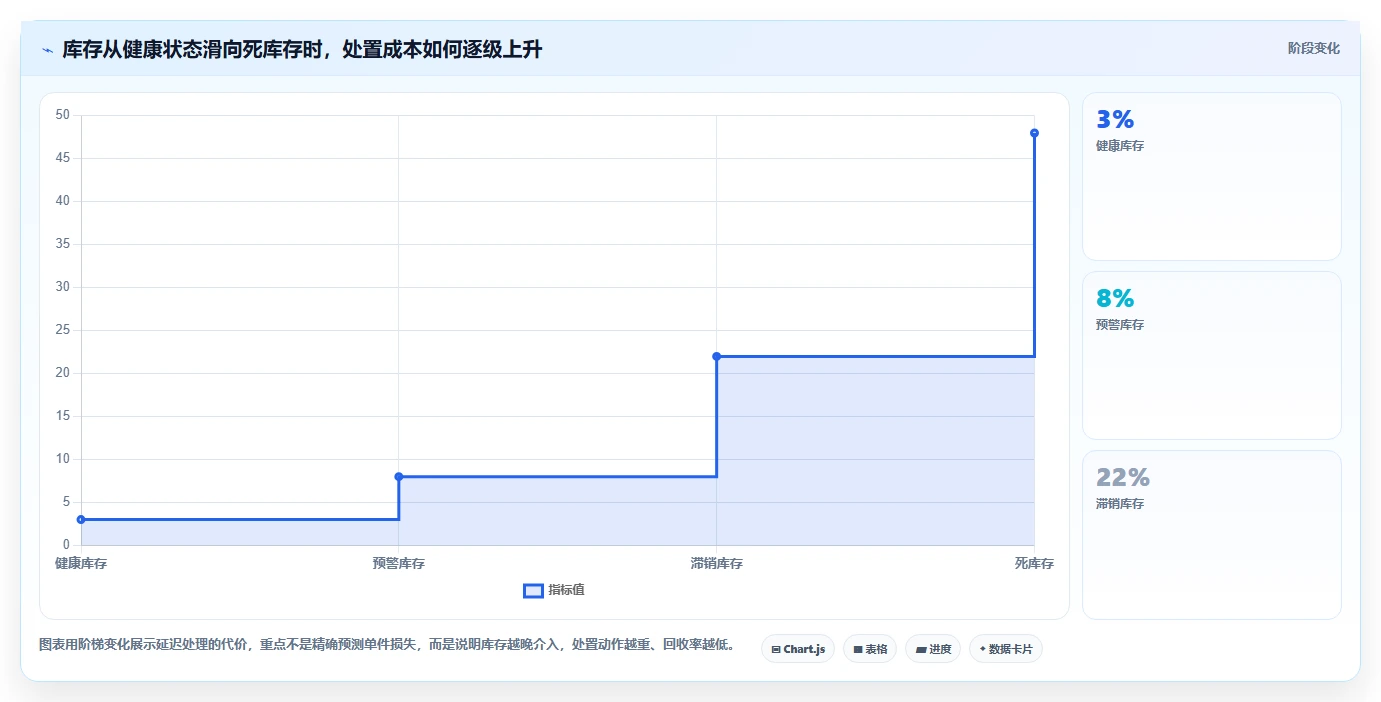The height and width of the screenshot is (702, 1381).
Task: Click the 健康库存 data point on chart
Action: (x=81, y=519)
